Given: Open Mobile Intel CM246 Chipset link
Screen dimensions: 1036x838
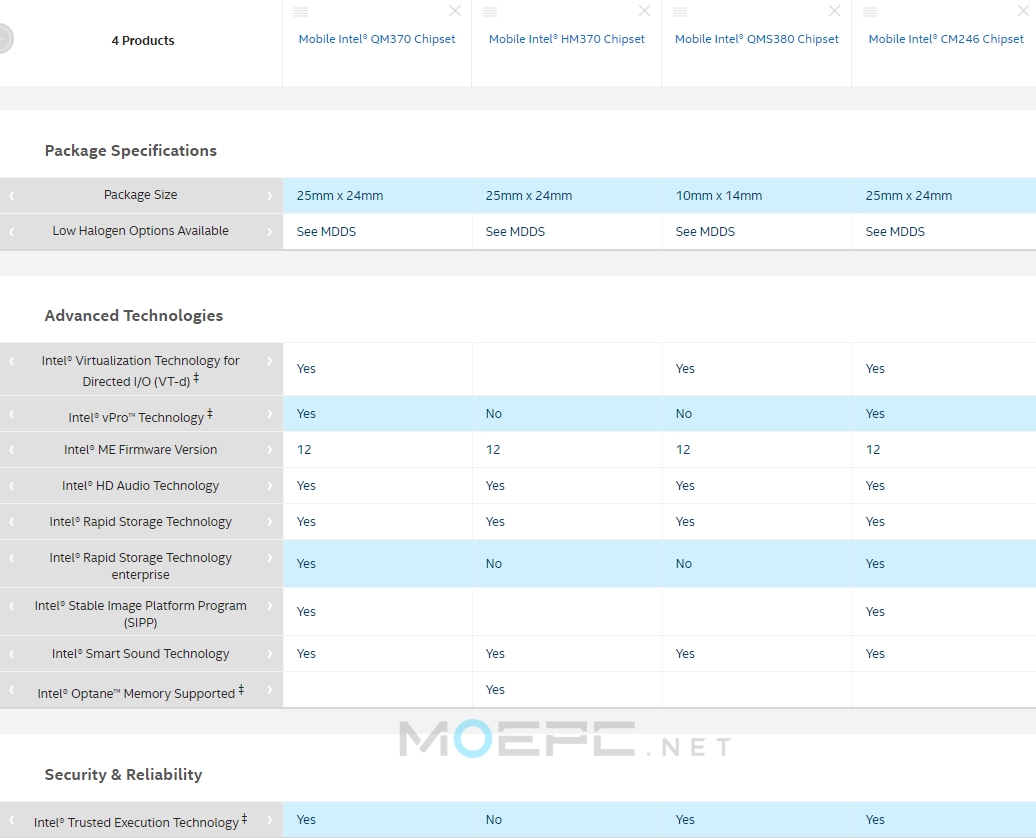Looking at the screenshot, I should coord(946,39).
